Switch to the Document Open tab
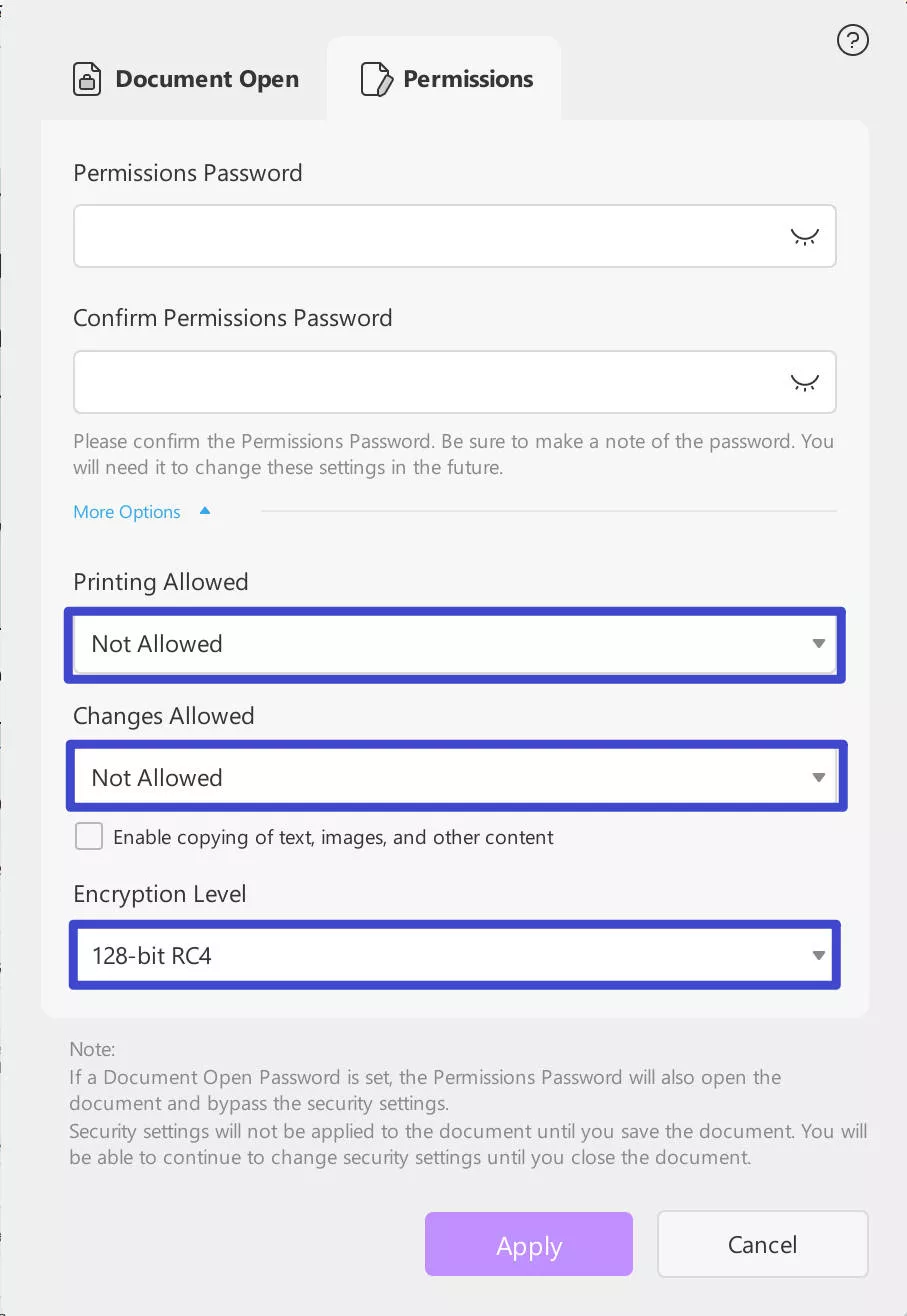907x1316 pixels. [x=206, y=79]
